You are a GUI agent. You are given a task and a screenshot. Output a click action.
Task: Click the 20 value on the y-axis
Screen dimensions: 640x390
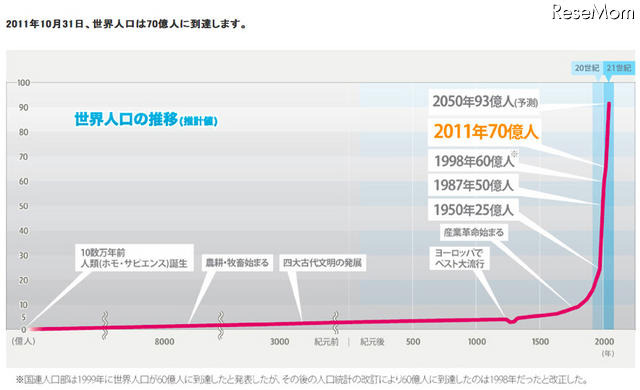pyautogui.click(x=24, y=280)
